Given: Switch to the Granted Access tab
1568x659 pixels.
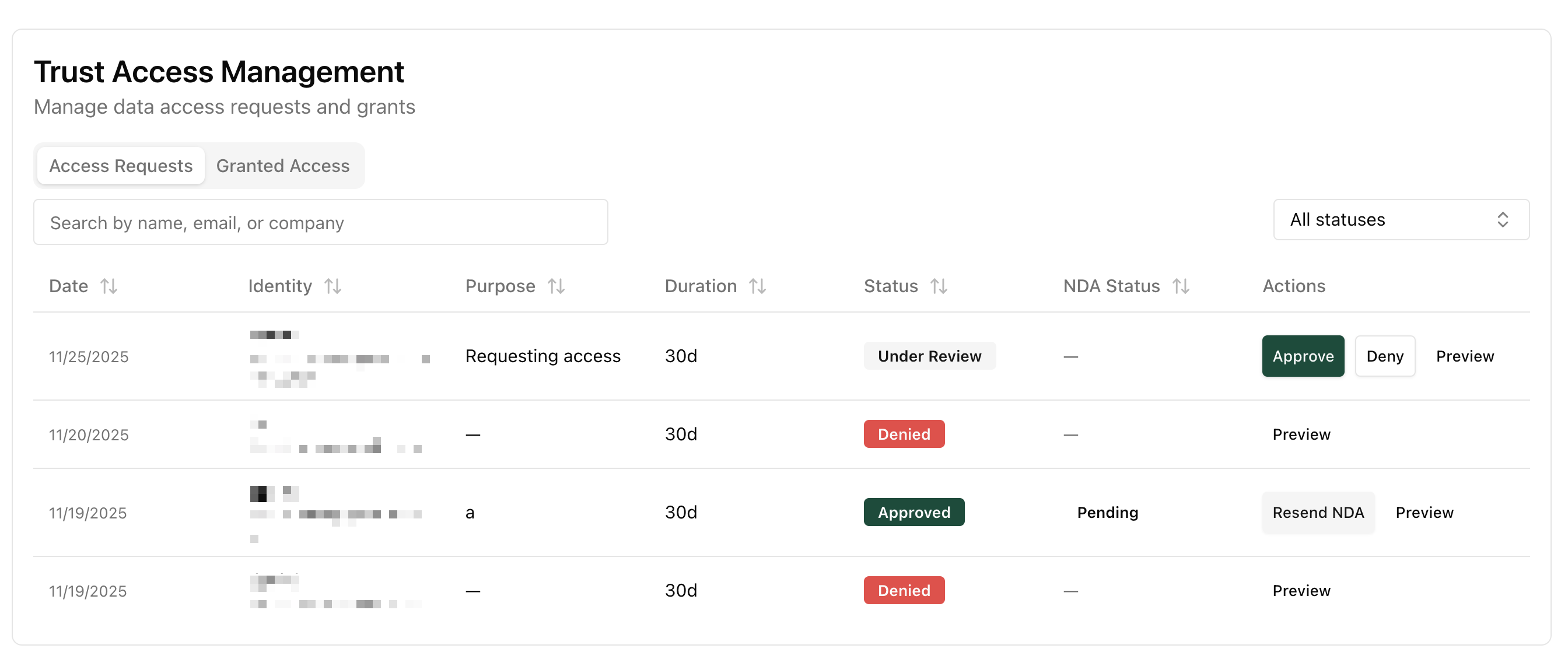Looking at the screenshot, I should coord(282,165).
